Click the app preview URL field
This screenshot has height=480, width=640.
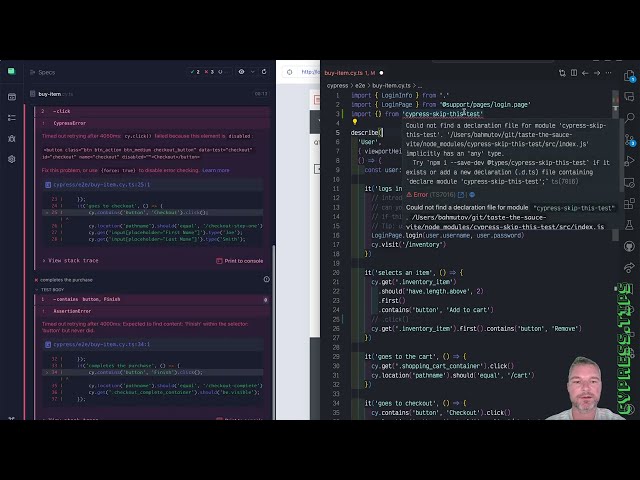[310, 72]
